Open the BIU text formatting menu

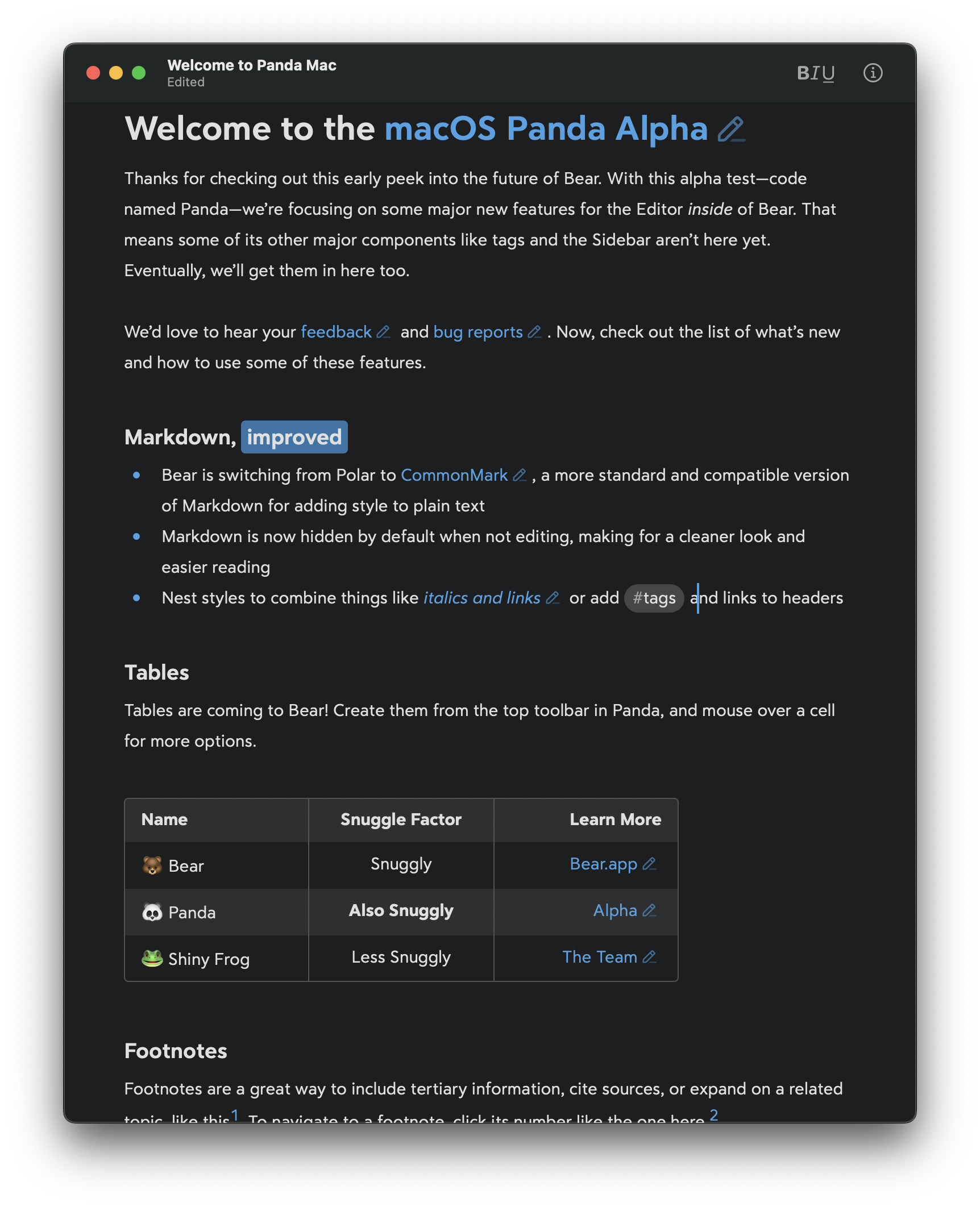(x=816, y=73)
